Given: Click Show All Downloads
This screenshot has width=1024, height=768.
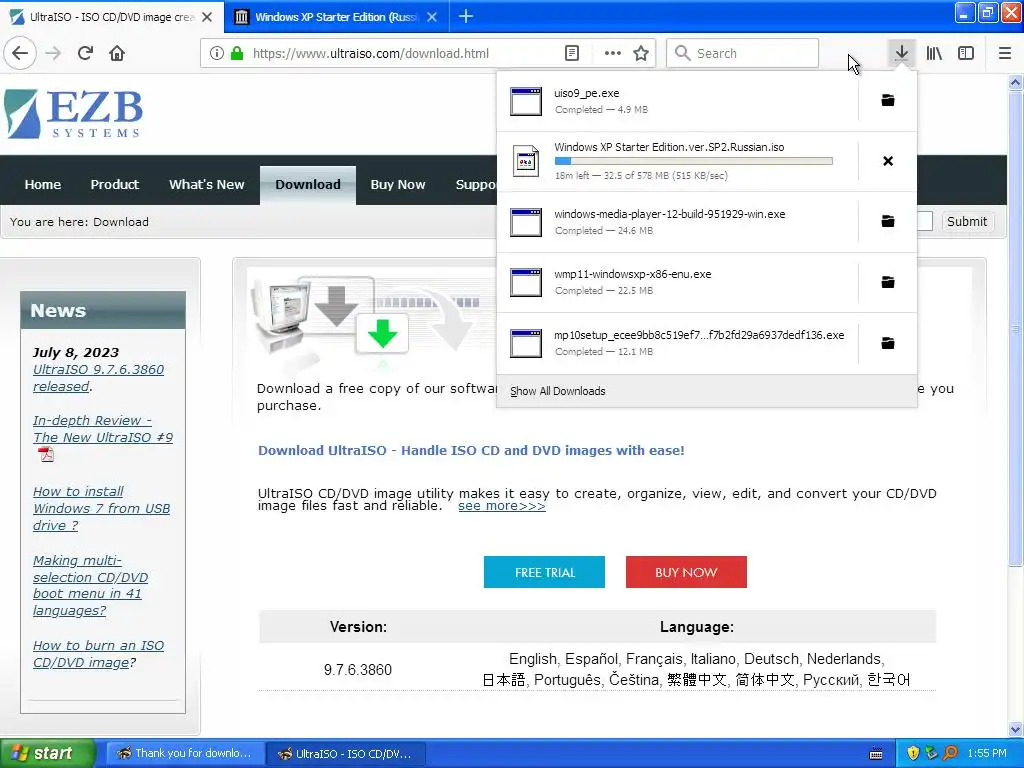Looking at the screenshot, I should coord(558,391).
